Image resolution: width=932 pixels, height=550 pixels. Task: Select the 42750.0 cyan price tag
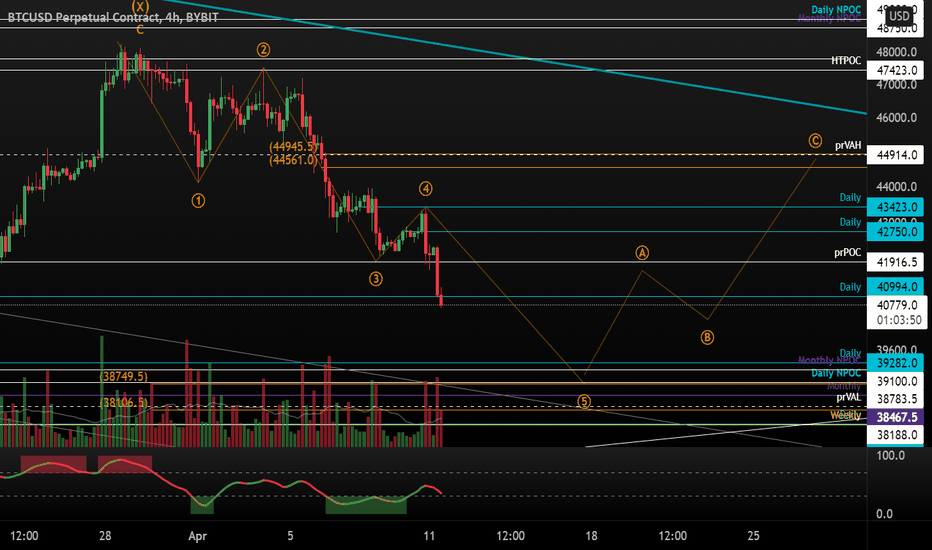[896, 232]
